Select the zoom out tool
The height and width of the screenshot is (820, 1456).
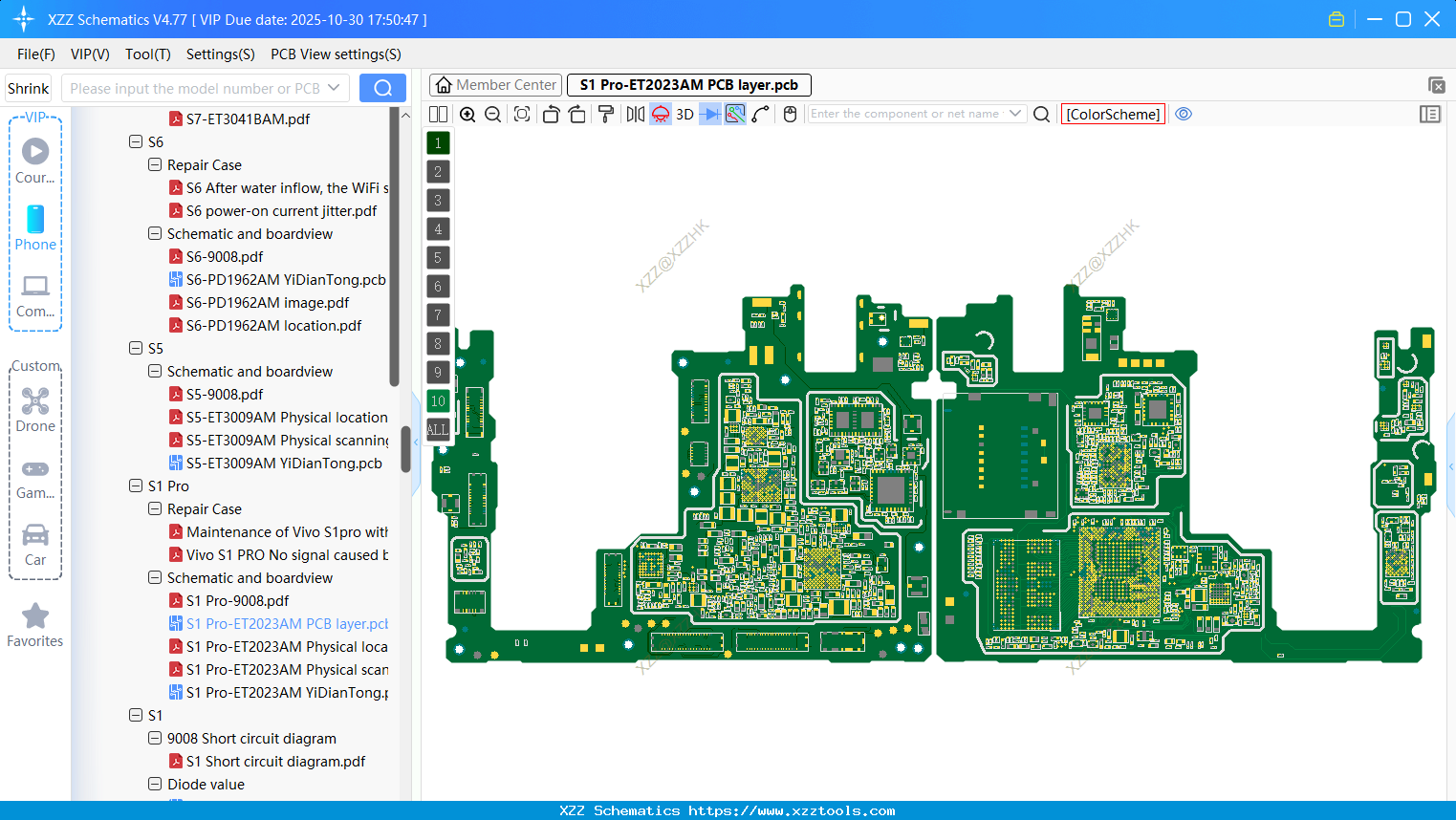[492, 114]
